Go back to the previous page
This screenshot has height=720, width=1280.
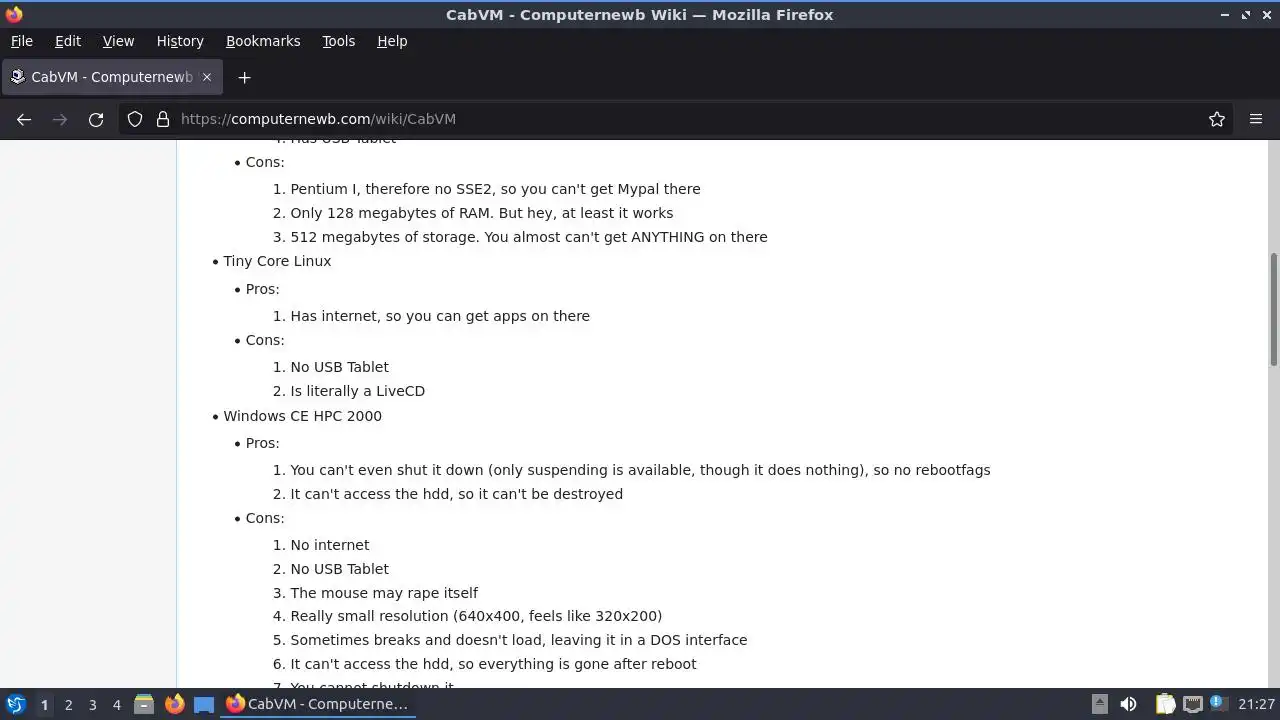pos(24,119)
